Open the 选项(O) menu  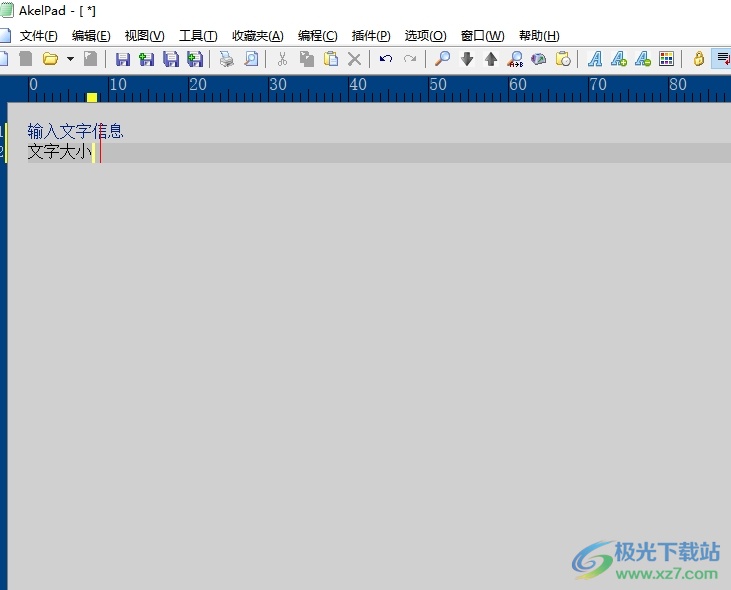[x=425, y=35]
